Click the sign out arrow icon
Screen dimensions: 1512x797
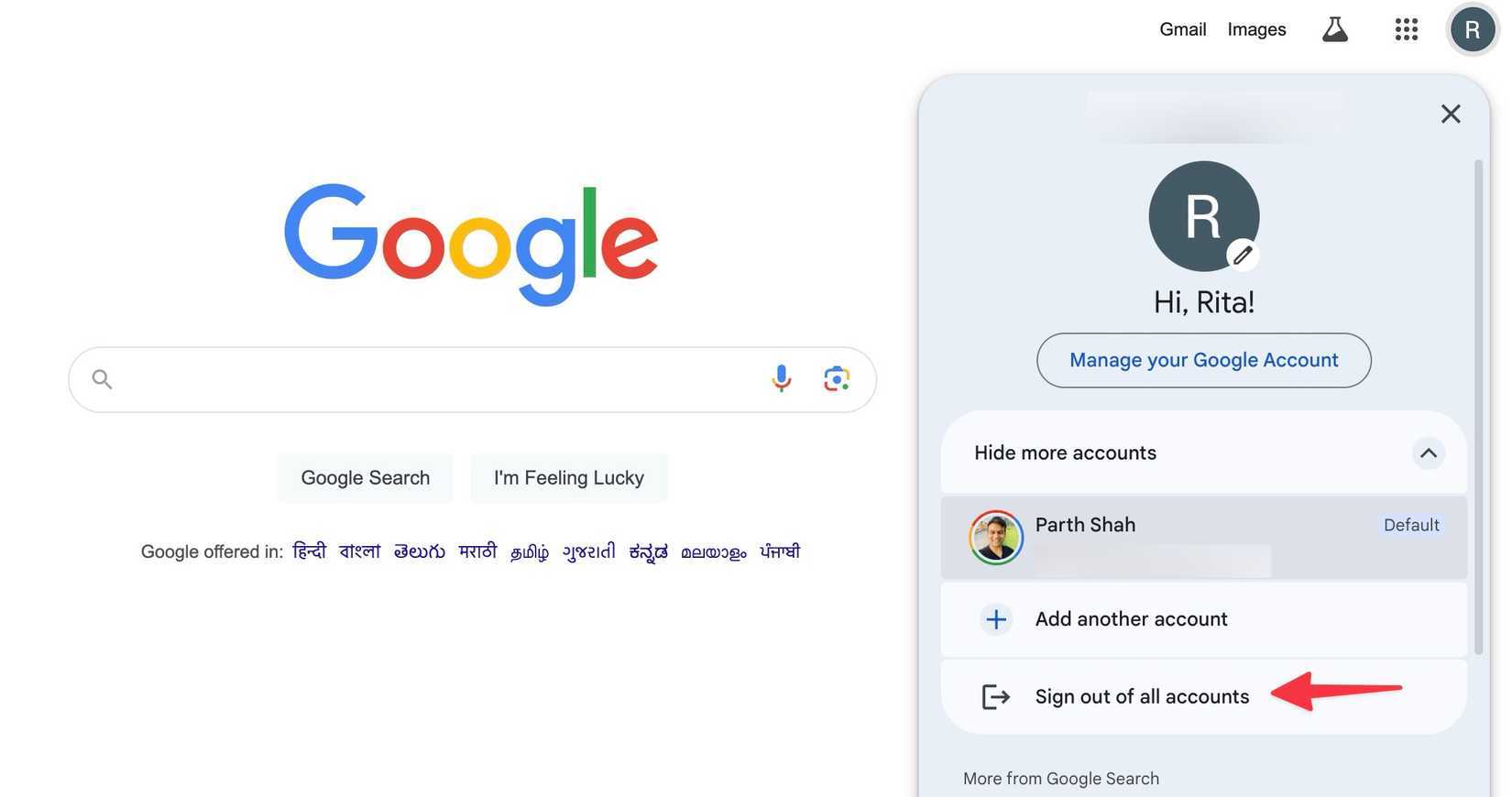[995, 697]
